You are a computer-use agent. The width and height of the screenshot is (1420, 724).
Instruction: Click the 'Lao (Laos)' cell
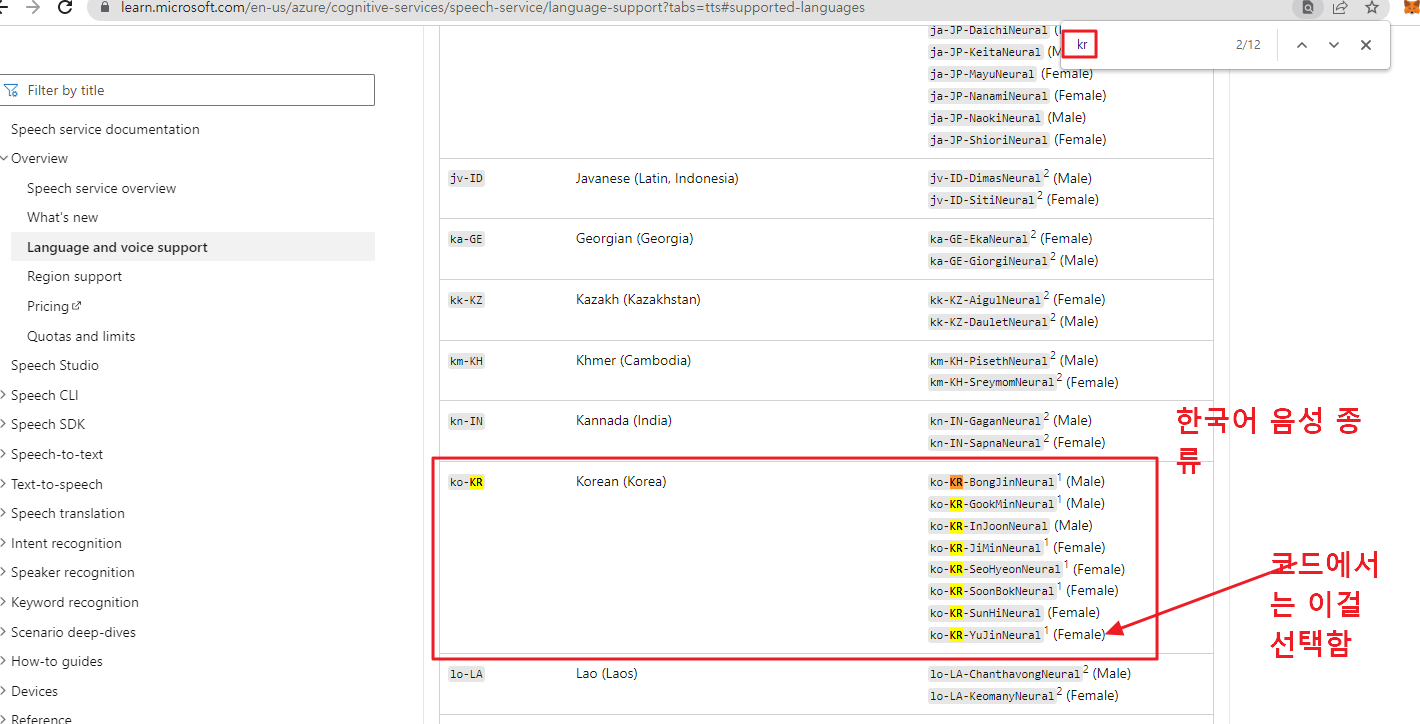(x=607, y=674)
